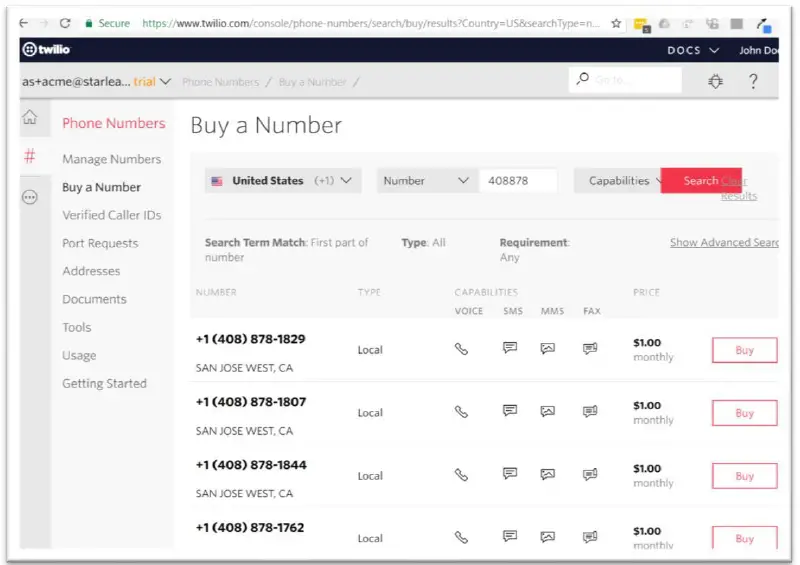Open Usage in sidebar

click(x=79, y=355)
